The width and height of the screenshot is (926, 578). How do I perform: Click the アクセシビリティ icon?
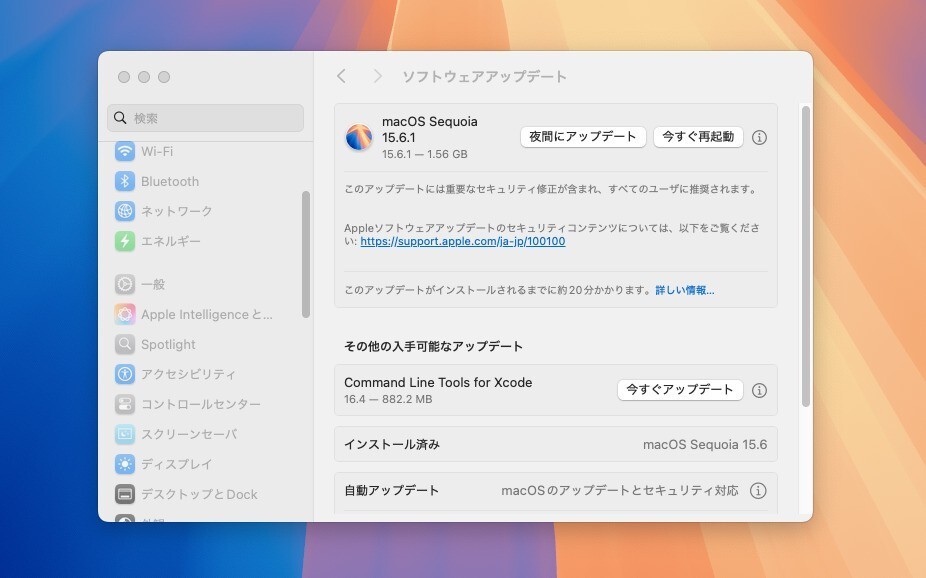pyautogui.click(x=125, y=374)
